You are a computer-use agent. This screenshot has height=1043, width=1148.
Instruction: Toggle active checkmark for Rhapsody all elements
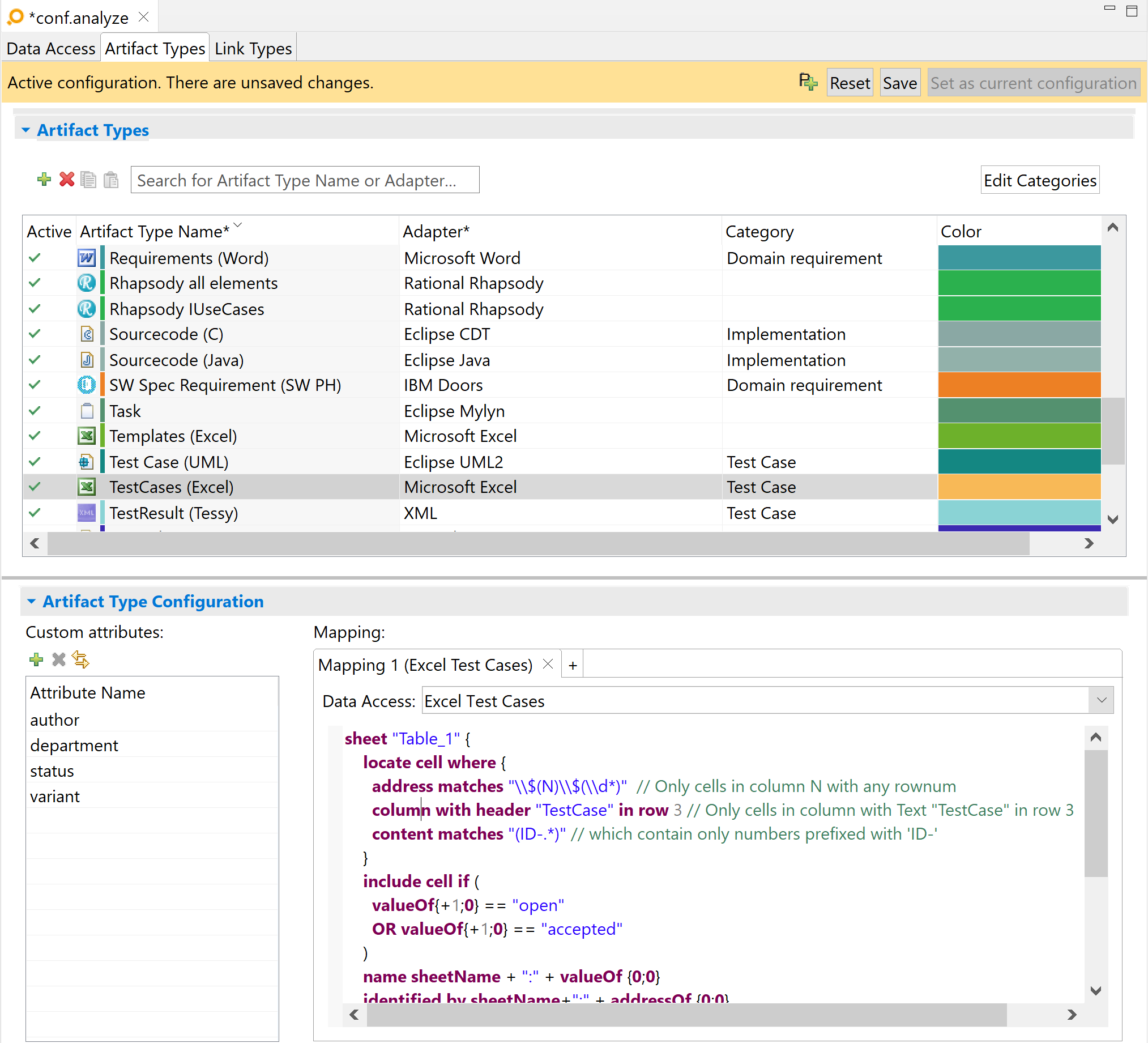[x=35, y=283]
